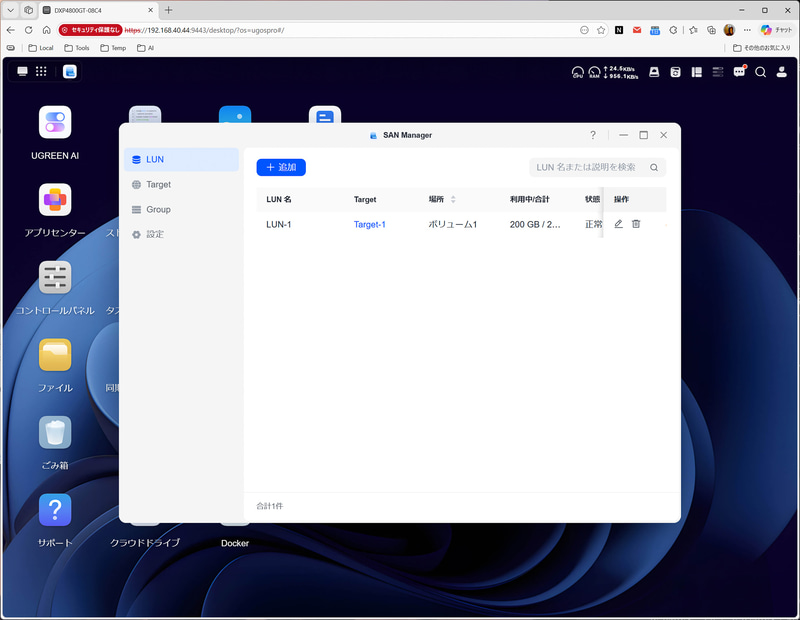
Task: Open the browser favorites list icon
Action: 693,30
